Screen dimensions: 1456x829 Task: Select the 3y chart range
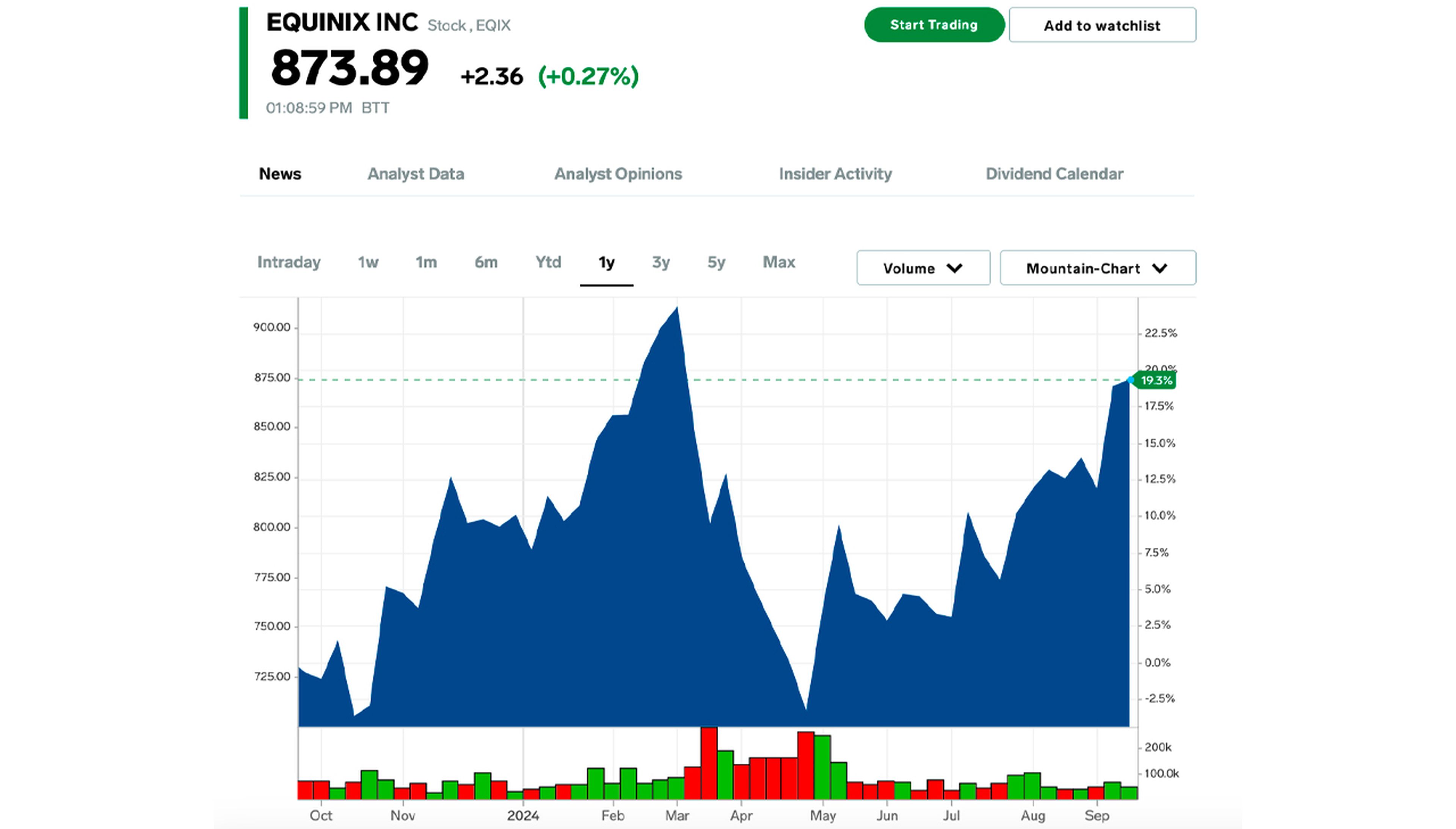pos(661,262)
